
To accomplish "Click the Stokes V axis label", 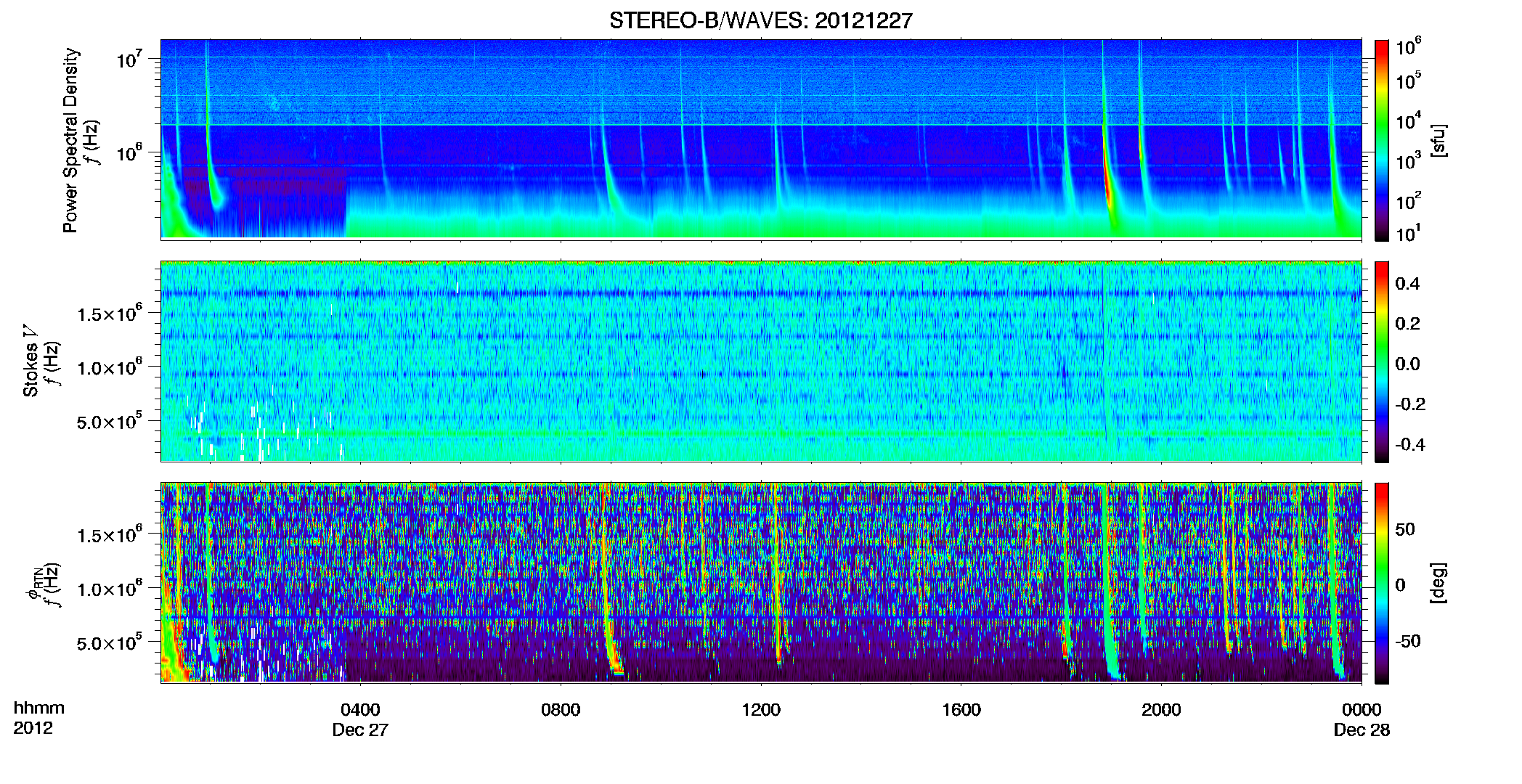I will 30,361.
